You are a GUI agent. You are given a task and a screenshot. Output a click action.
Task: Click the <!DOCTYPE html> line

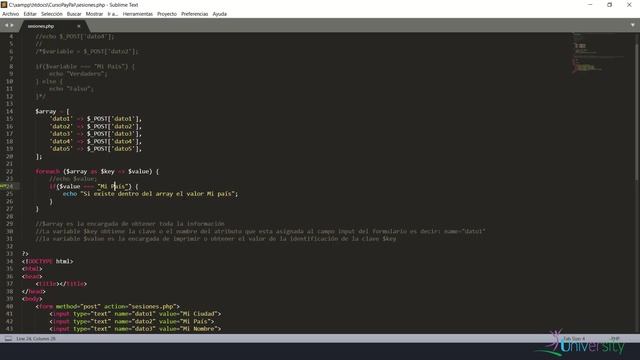click(x=48, y=261)
